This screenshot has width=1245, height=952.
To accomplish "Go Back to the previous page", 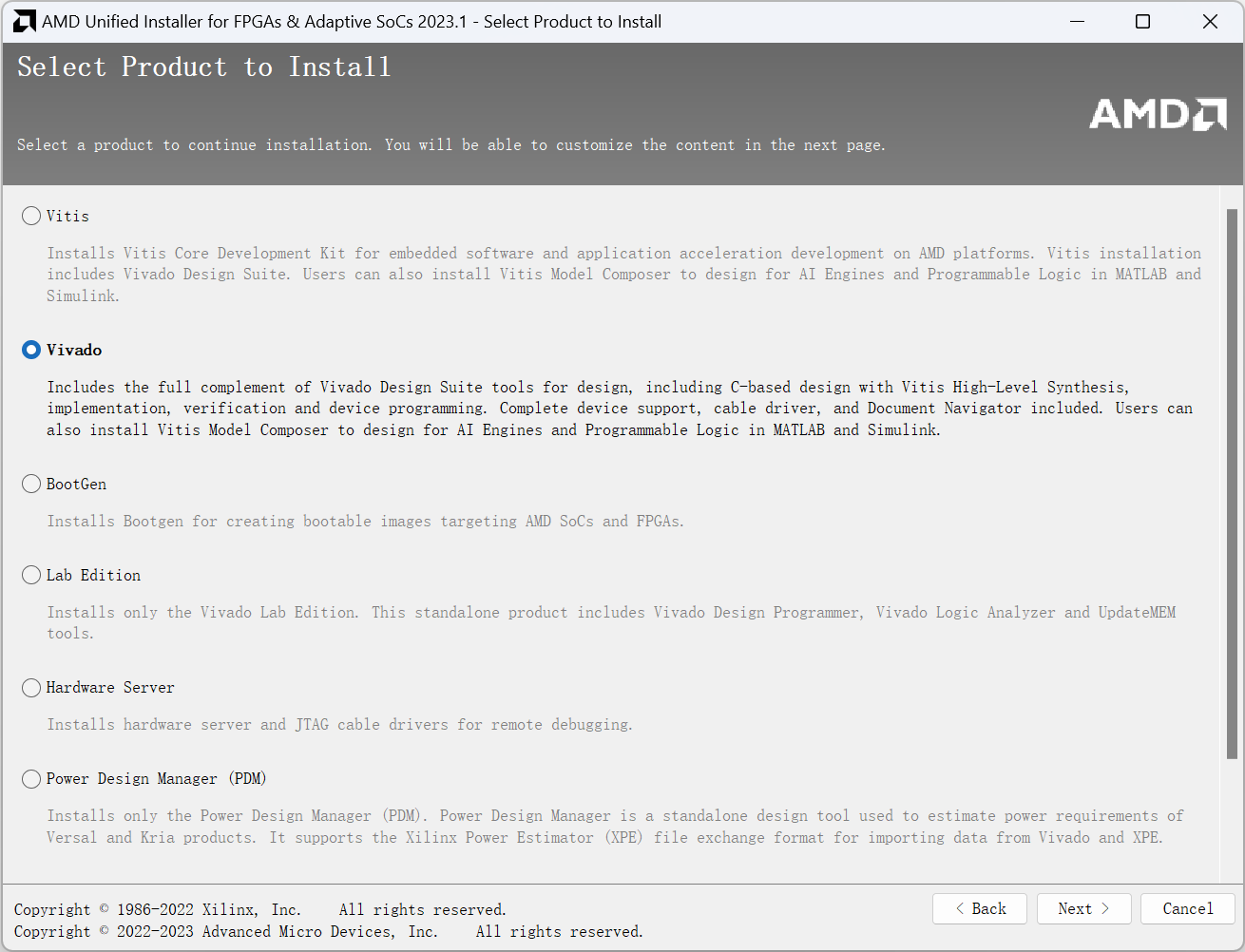I will pos(980,908).
